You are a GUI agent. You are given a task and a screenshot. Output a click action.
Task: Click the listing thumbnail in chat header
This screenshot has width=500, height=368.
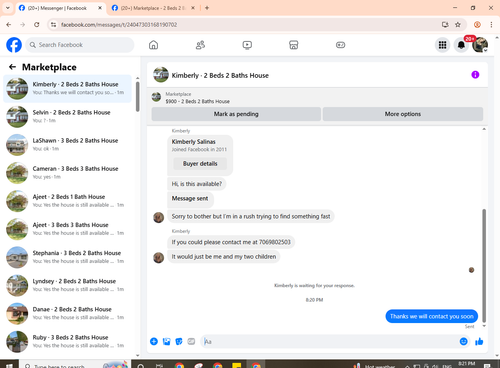(x=161, y=75)
